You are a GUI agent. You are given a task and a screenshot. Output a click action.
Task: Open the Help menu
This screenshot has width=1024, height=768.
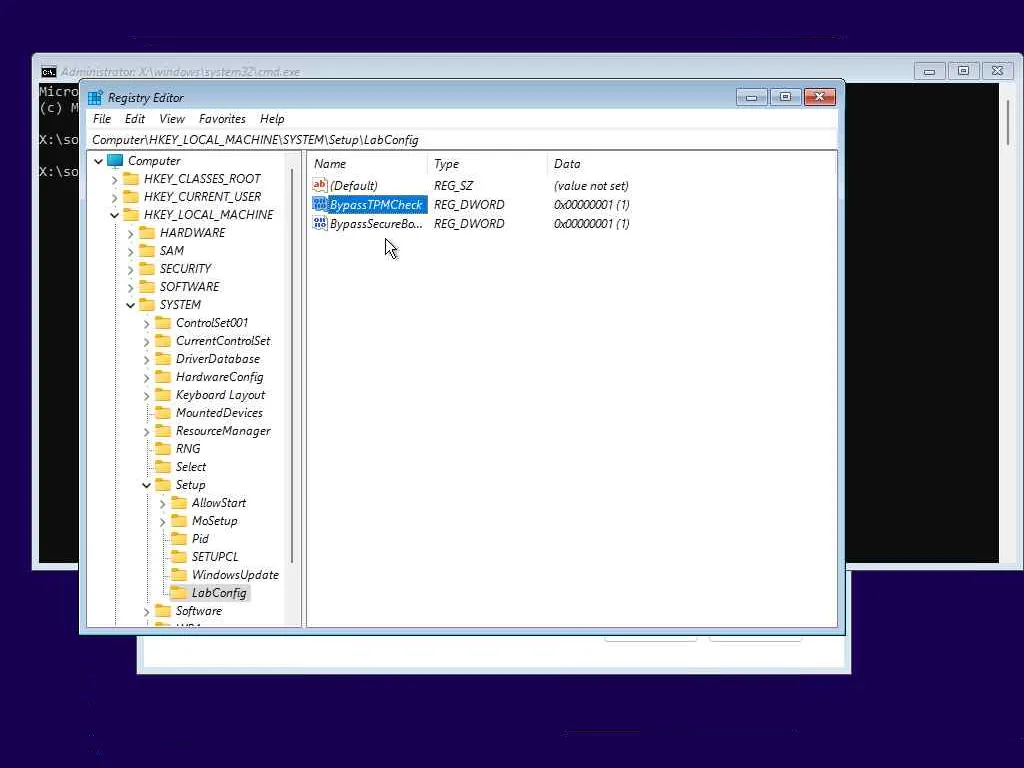point(272,119)
